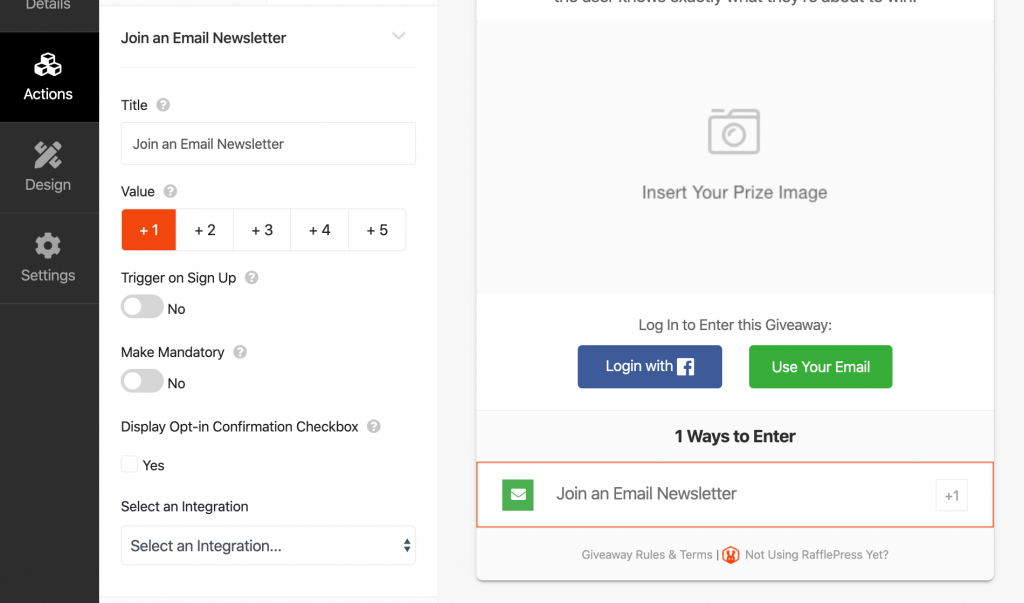The height and width of the screenshot is (603, 1024).
Task: Select the +3 entry value
Action: pyautogui.click(x=262, y=230)
